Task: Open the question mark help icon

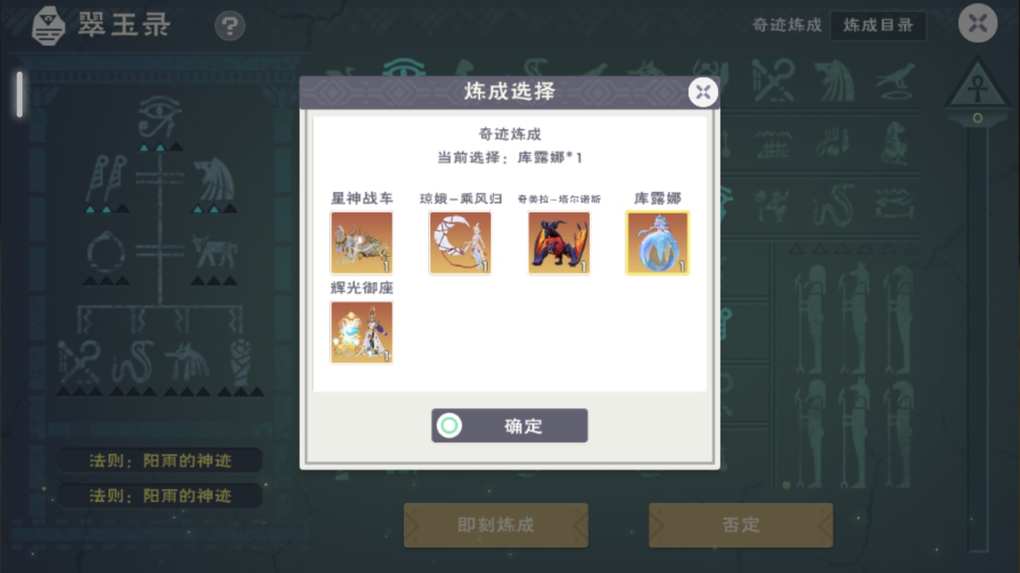Action: point(230,26)
